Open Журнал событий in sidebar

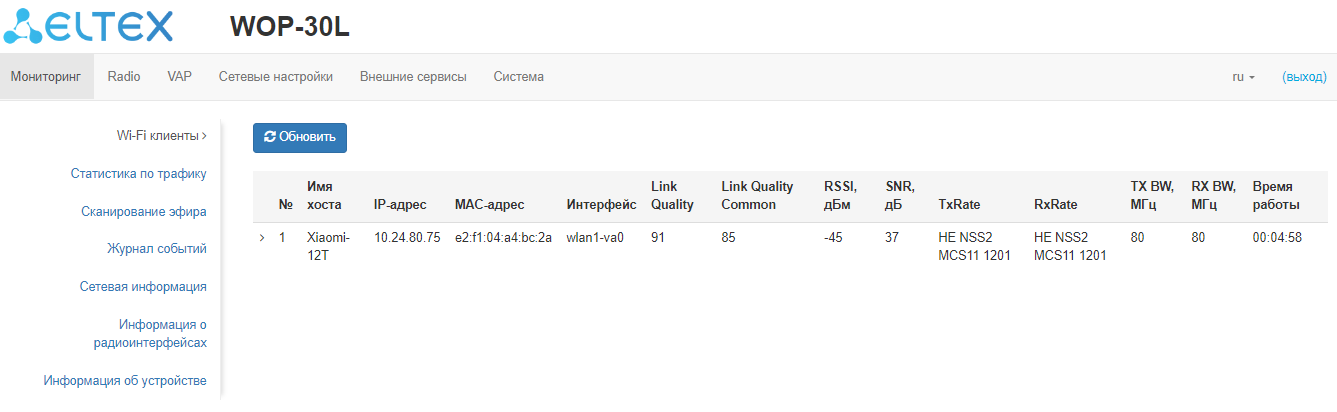click(x=157, y=249)
